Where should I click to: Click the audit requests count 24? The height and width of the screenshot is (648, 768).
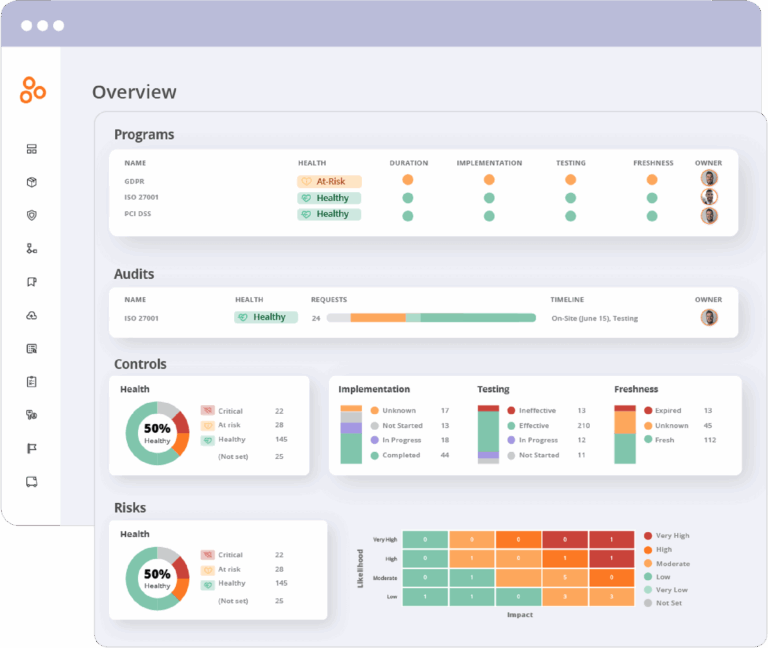pos(316,318)
